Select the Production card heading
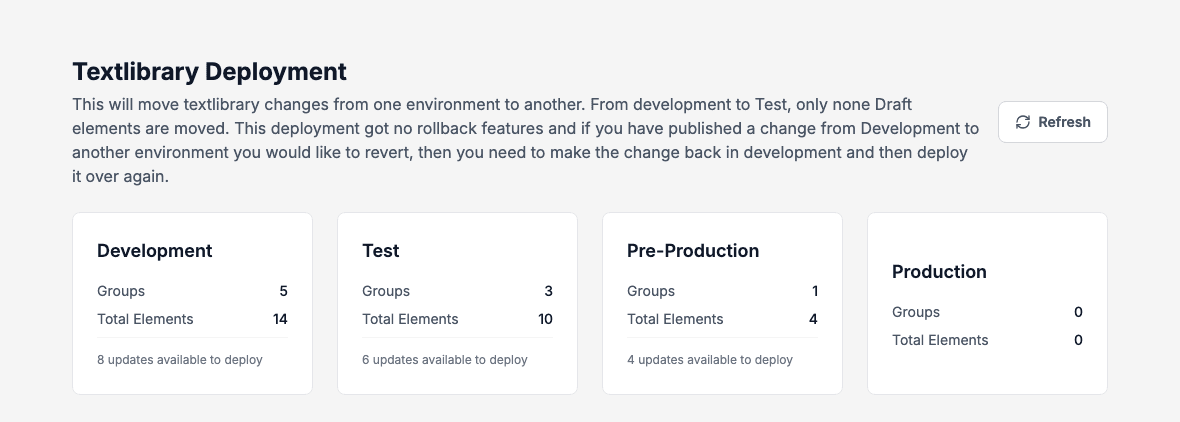1180x422 pixels. (939, 272)
